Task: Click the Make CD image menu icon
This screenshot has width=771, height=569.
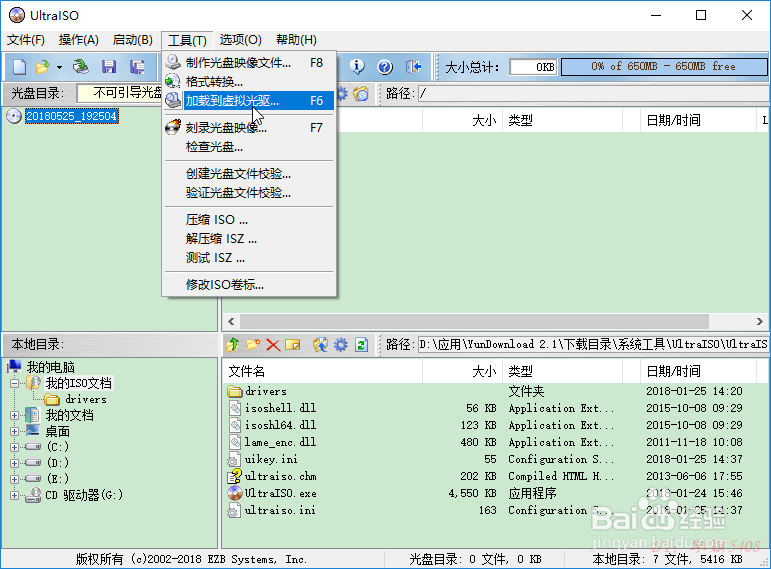Action: 173,62
